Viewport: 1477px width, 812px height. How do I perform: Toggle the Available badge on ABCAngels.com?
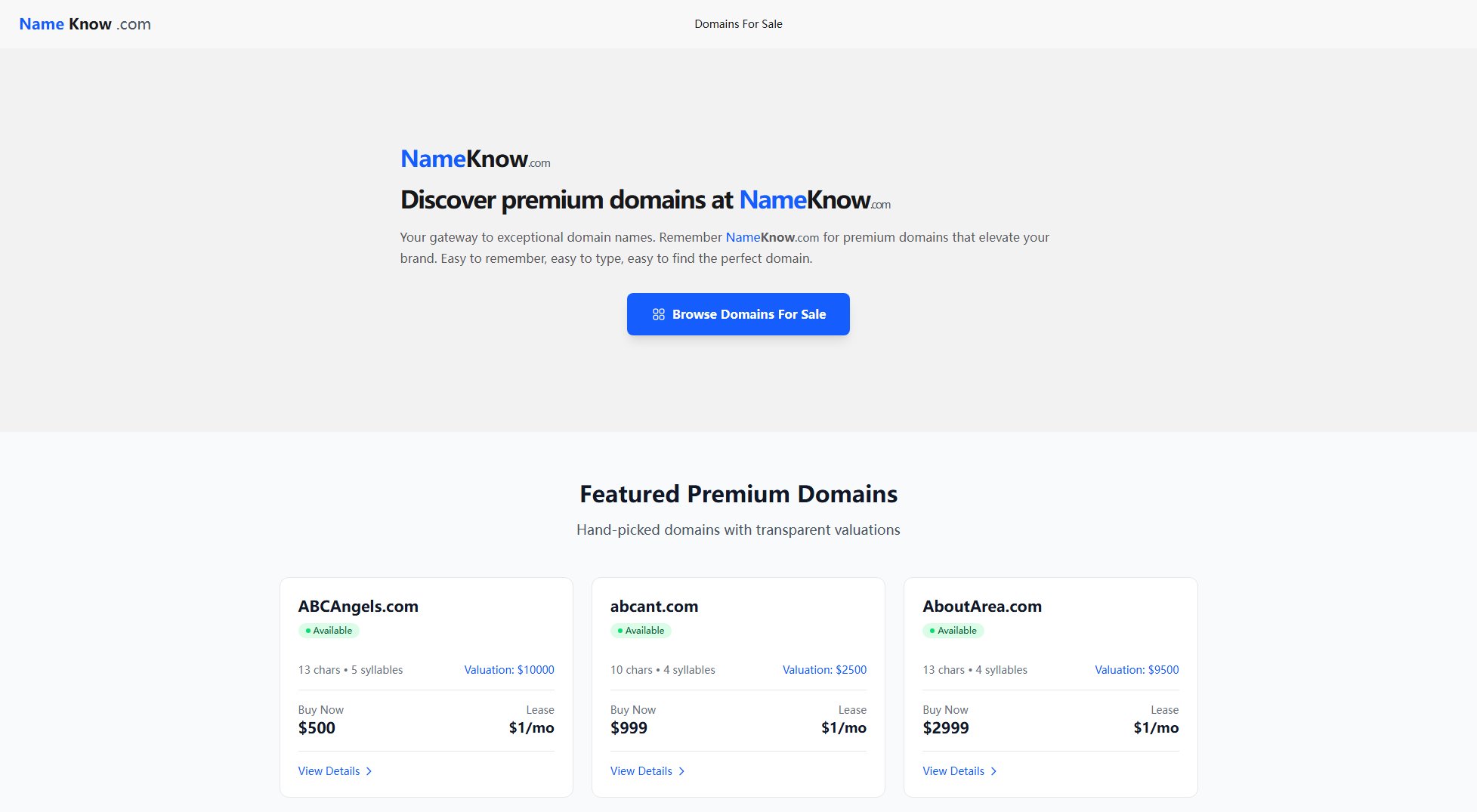(329, 630)
